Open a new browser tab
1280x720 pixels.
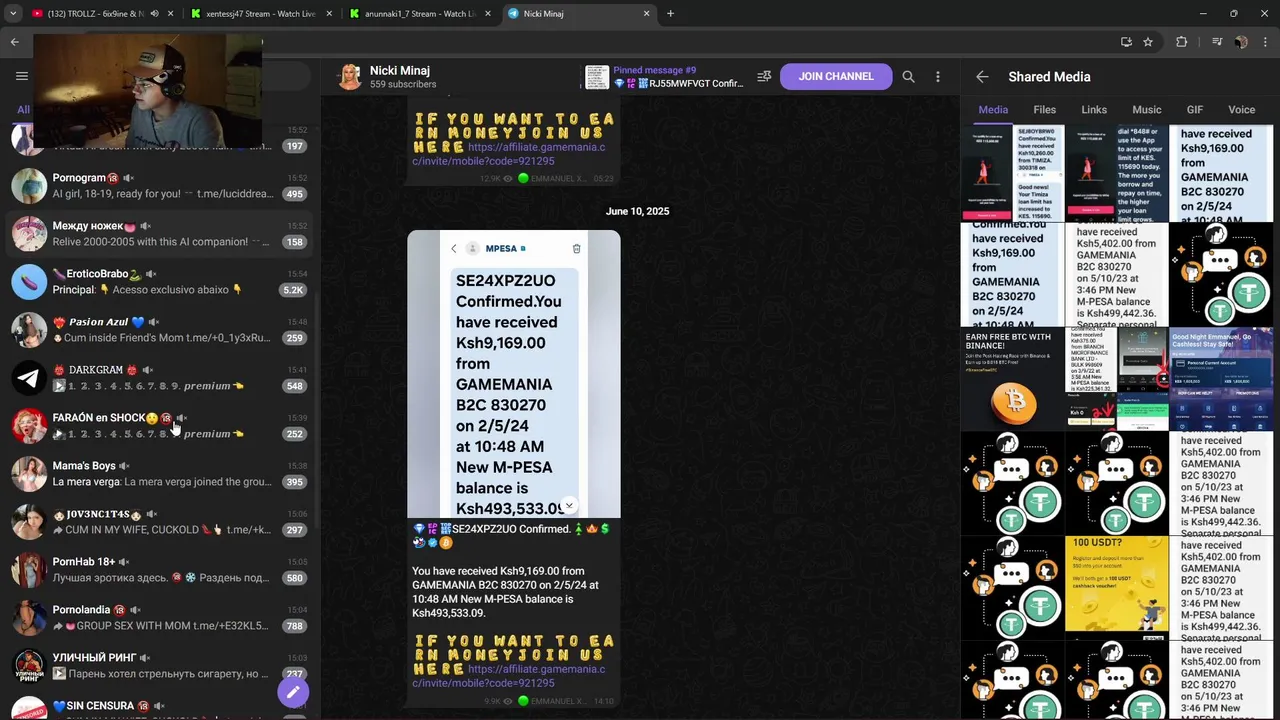point(670,14)
